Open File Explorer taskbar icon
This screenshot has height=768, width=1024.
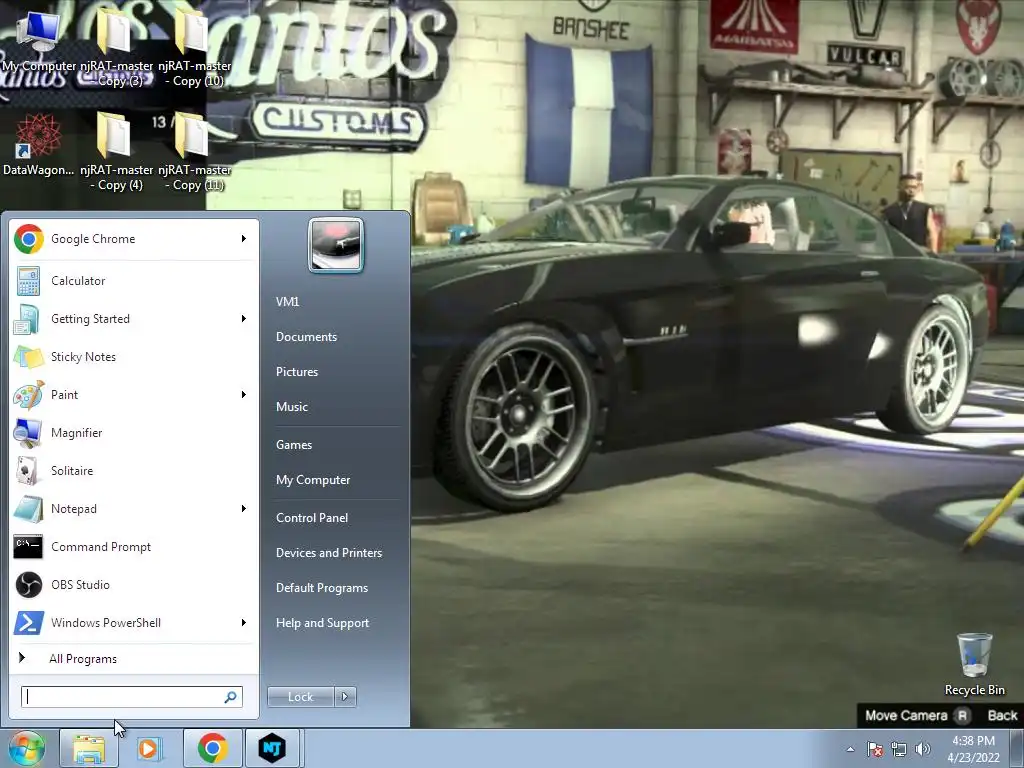coord(89,748)
